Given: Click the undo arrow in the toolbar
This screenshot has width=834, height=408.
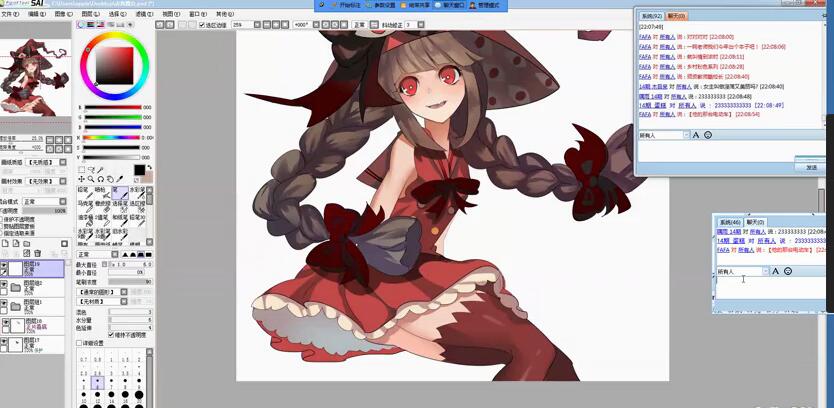Looking at the screenshot, I should click(x=160, y=24).
